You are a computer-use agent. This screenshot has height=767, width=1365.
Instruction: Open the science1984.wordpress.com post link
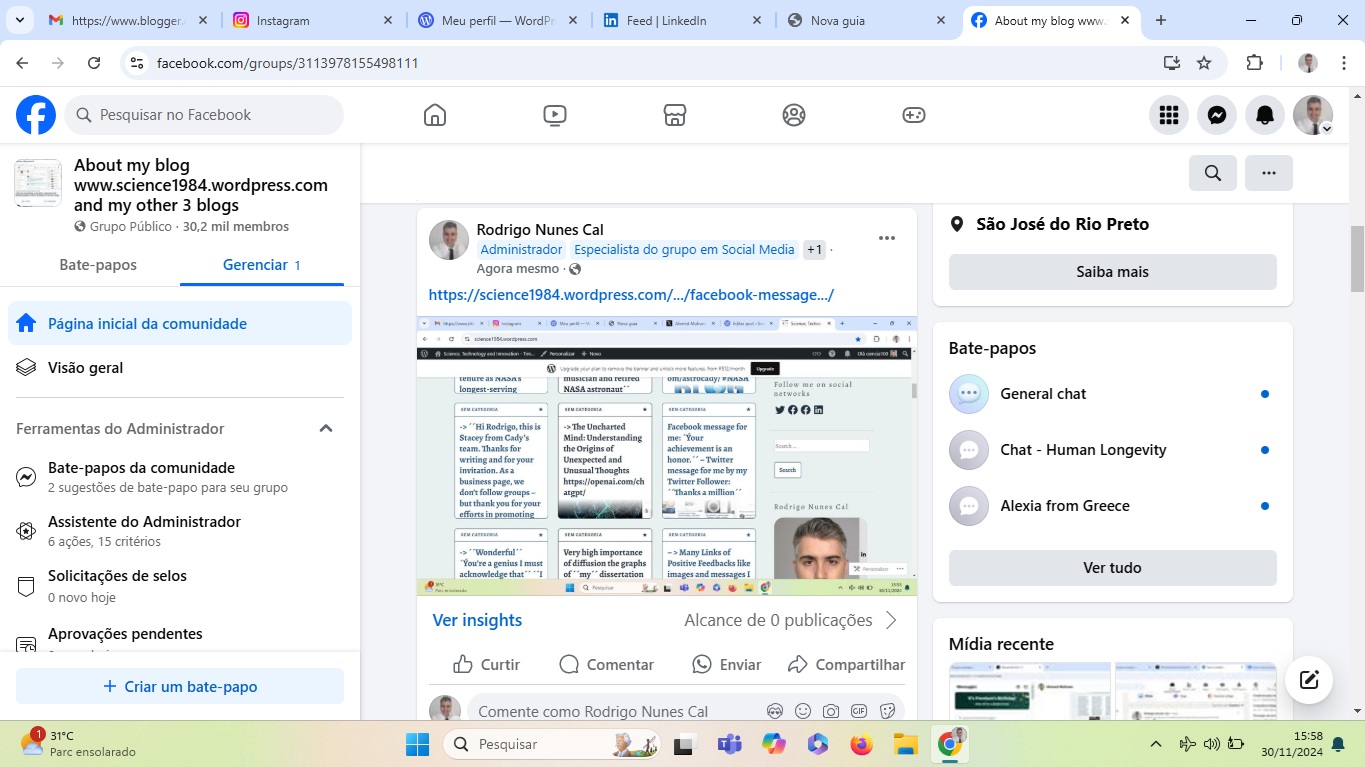(x=631, y=295)
